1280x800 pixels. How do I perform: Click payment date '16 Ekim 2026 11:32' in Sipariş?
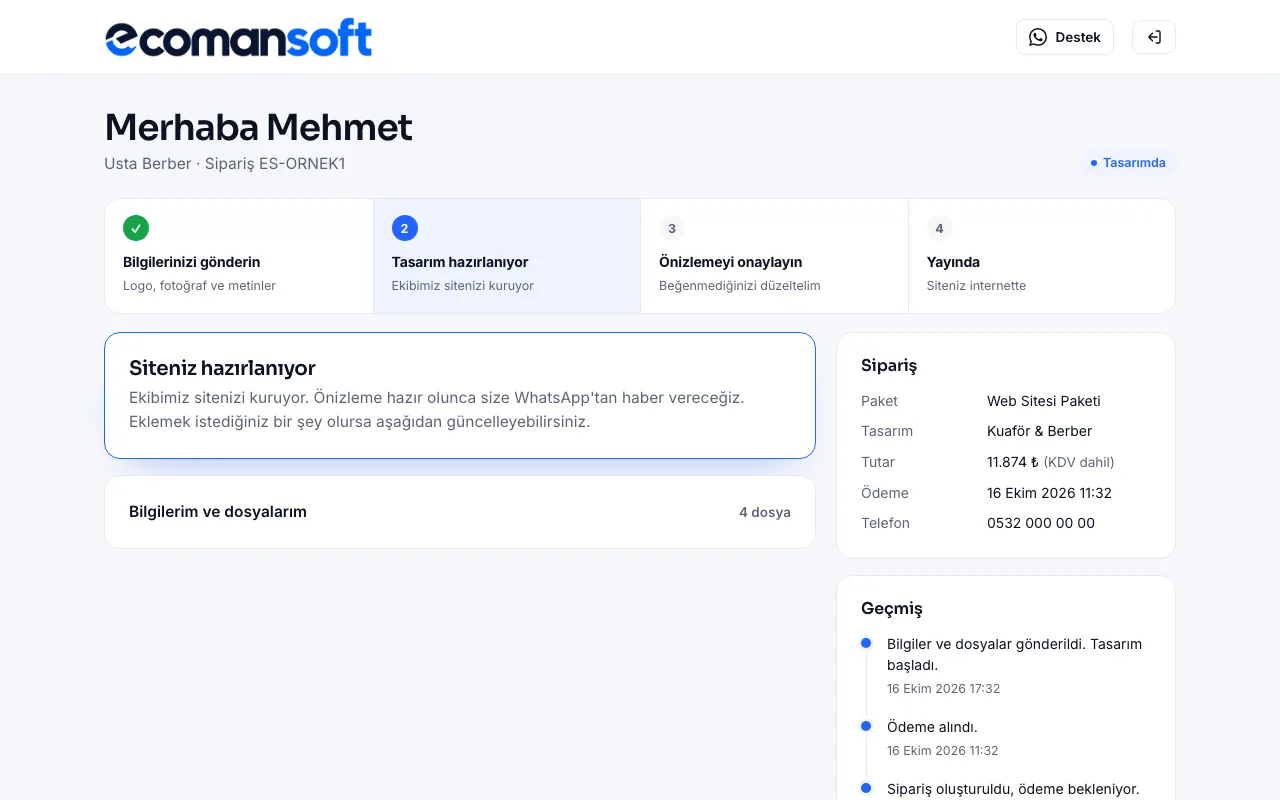(x=1049, y=493)
